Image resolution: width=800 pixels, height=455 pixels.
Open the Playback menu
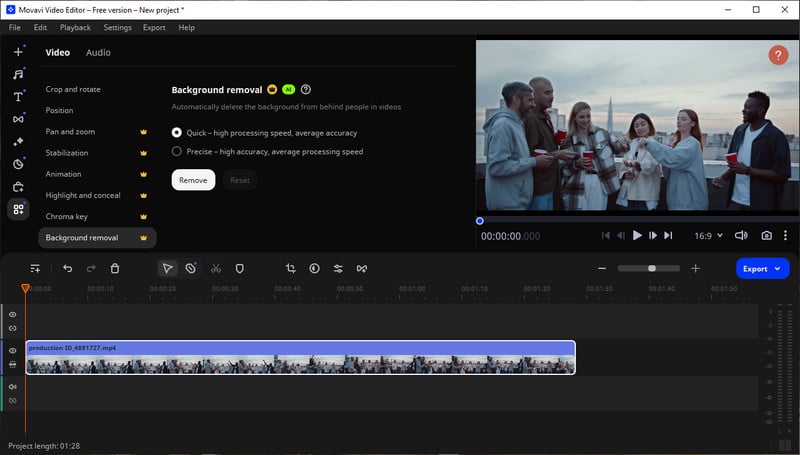(75, 28)
